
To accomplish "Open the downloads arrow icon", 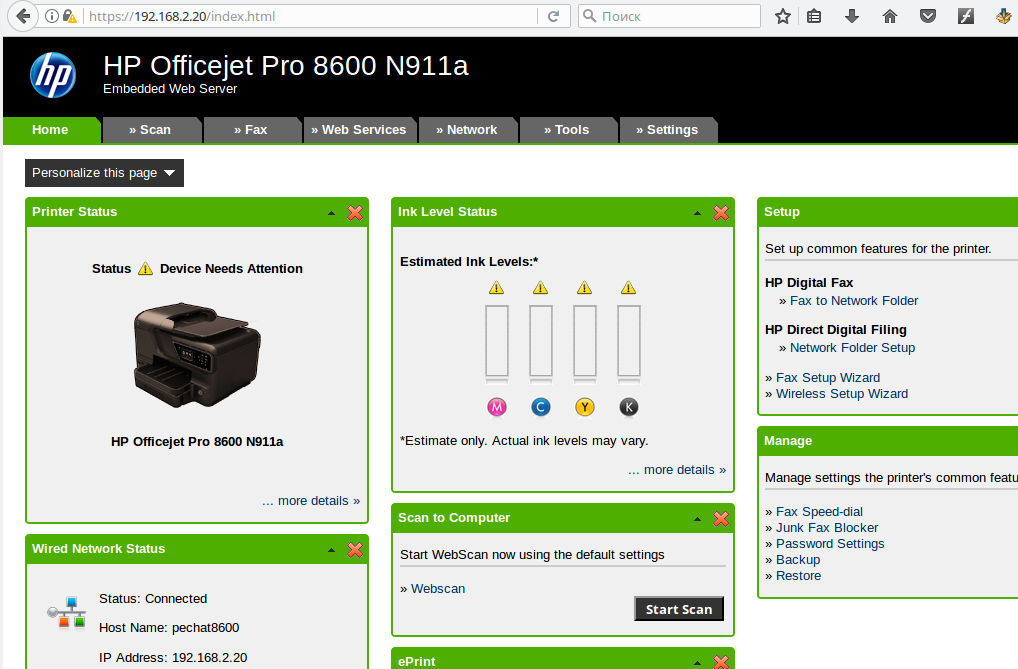I will pos(852,16).
